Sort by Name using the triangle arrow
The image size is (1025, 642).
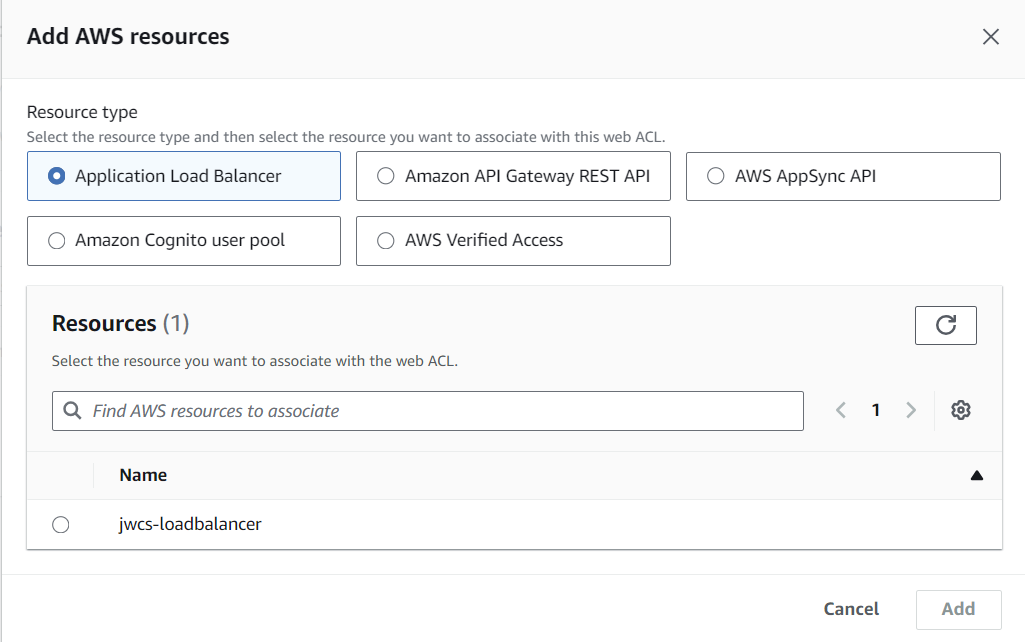(977, 475)
